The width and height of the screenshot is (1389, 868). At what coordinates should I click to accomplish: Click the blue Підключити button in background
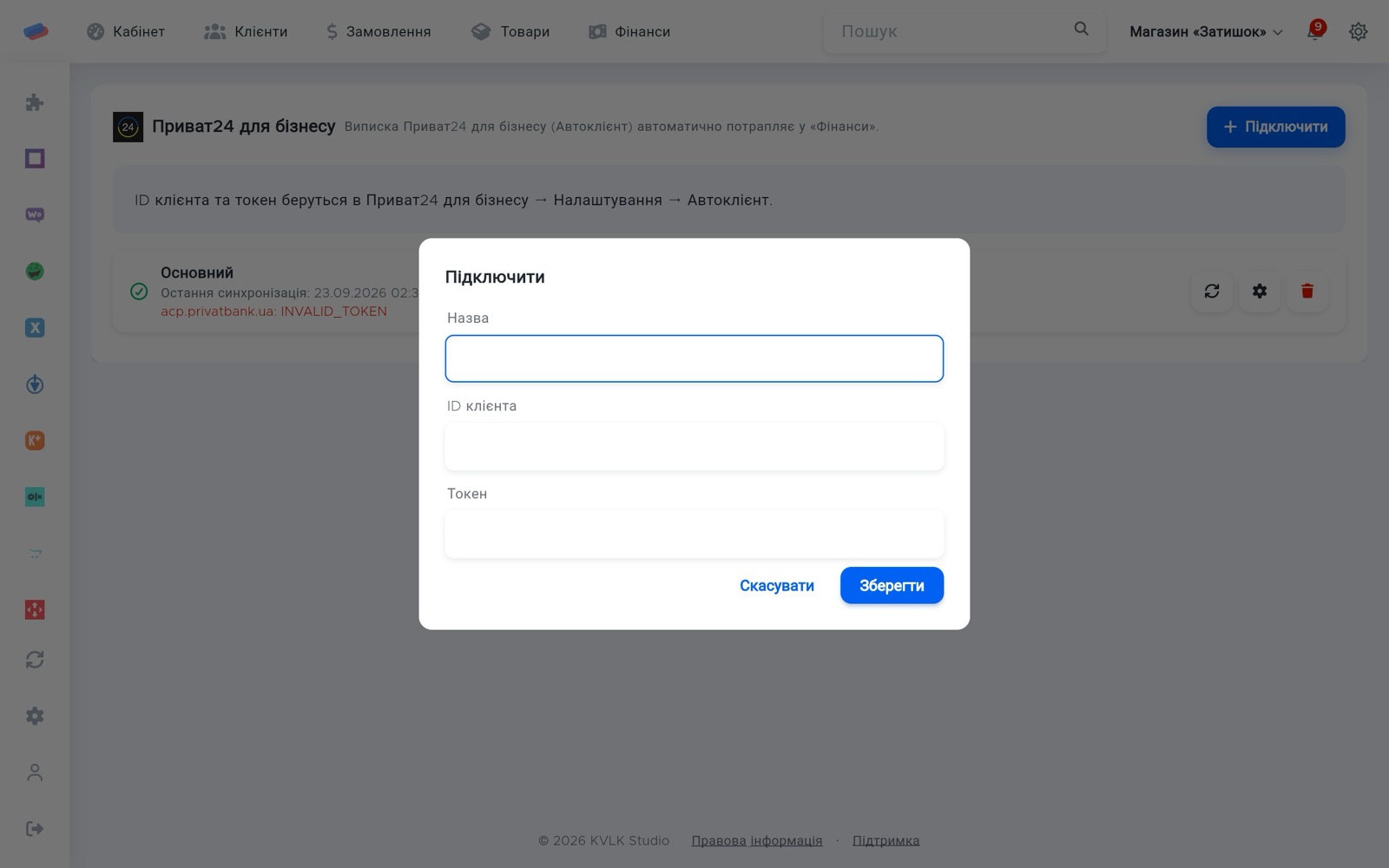pyautogui.click(x=1275, y=127)
